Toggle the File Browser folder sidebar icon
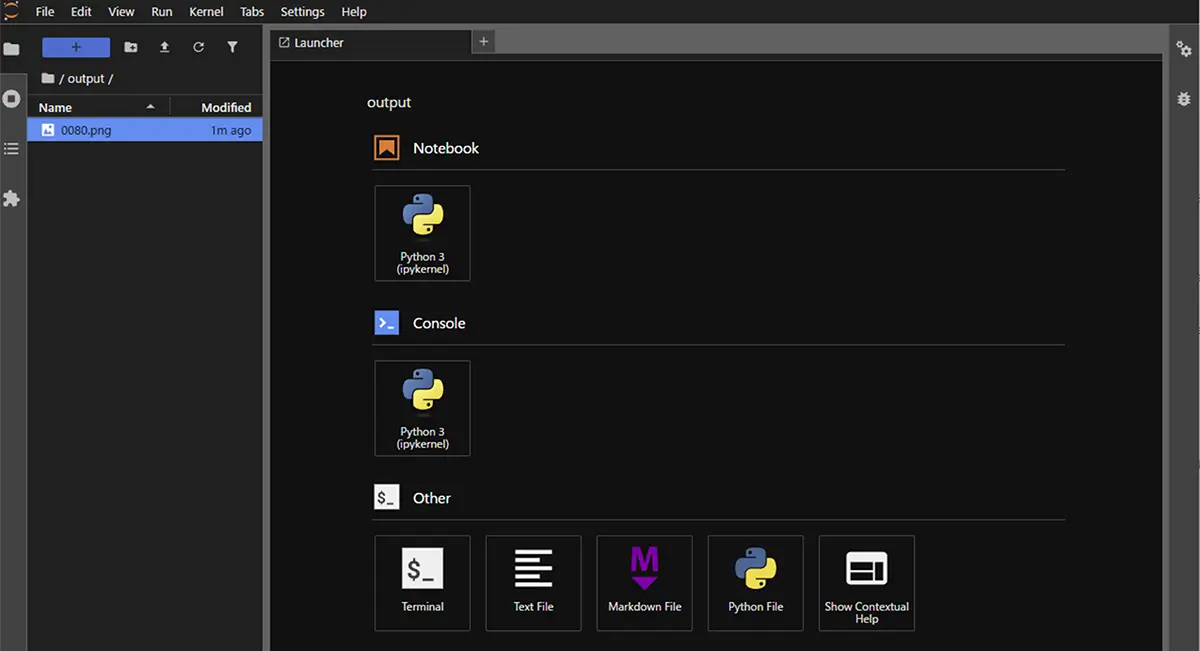Viewport: 1200px width, 651px height. 12,49
